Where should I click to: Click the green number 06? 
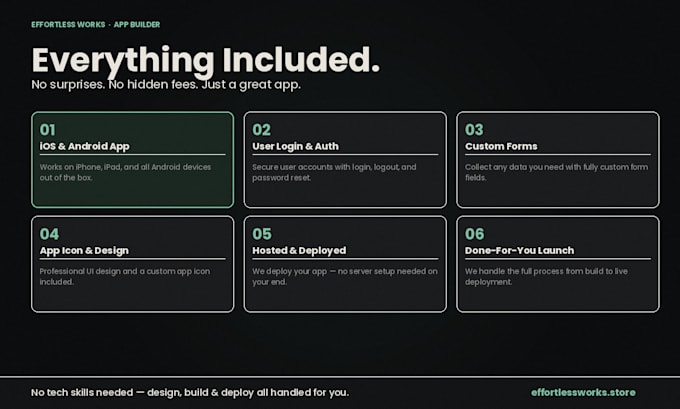tap(474, 234)
